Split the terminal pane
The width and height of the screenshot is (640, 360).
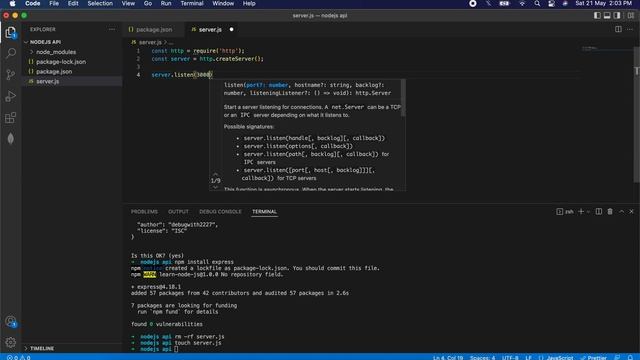pyautogui.click(x=598, y=211)
